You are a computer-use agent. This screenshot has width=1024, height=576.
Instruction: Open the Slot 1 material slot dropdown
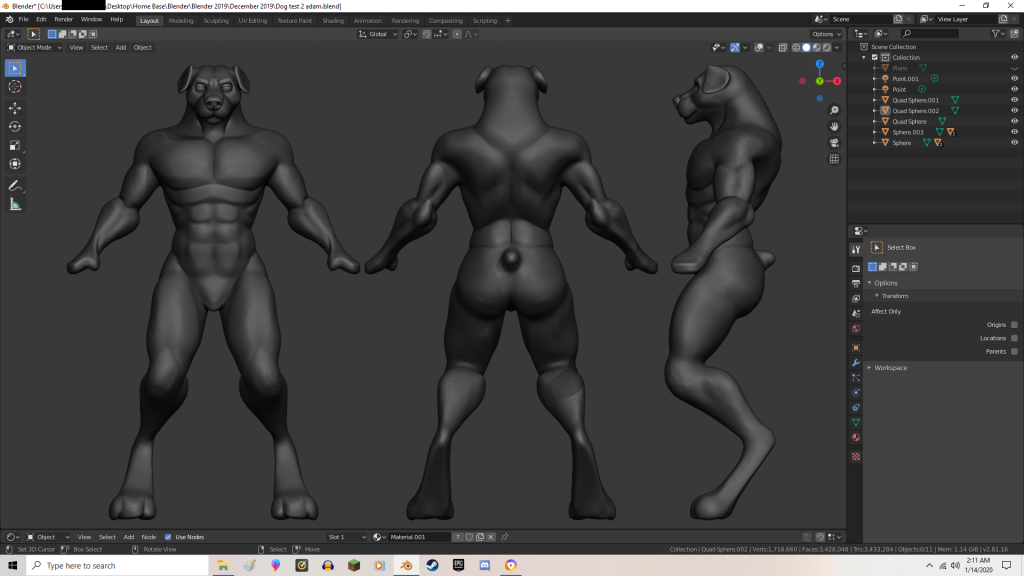347,537
